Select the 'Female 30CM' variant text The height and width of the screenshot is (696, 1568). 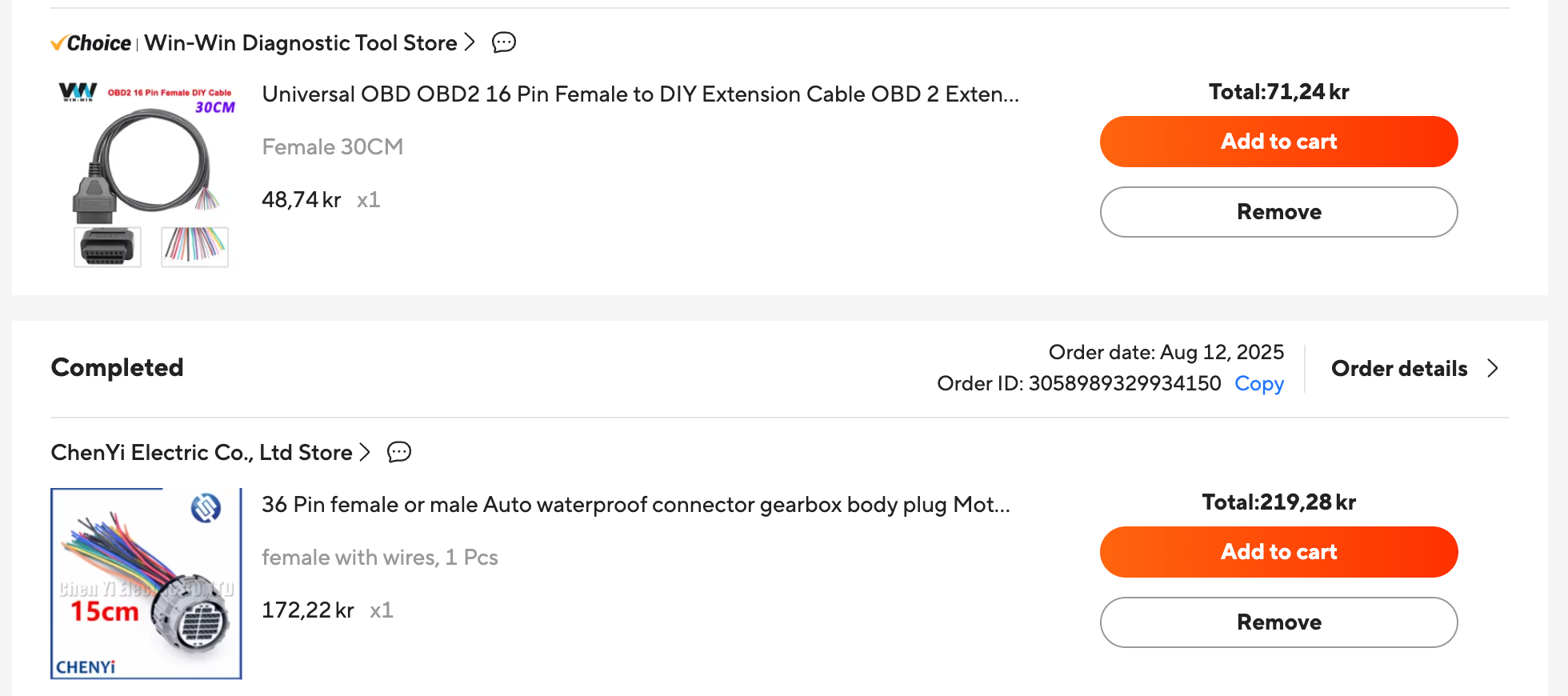[333, 147]
